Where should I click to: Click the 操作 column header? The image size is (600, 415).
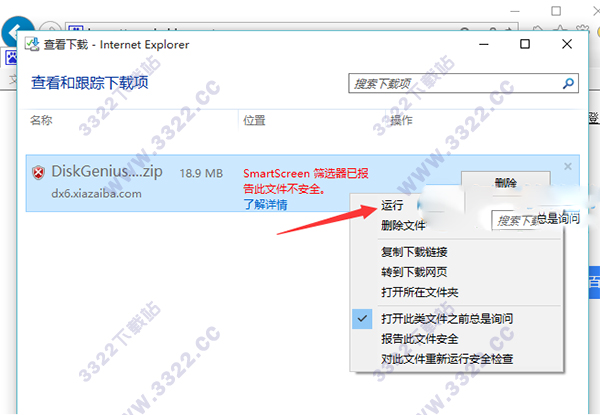(x=401, y=120)
